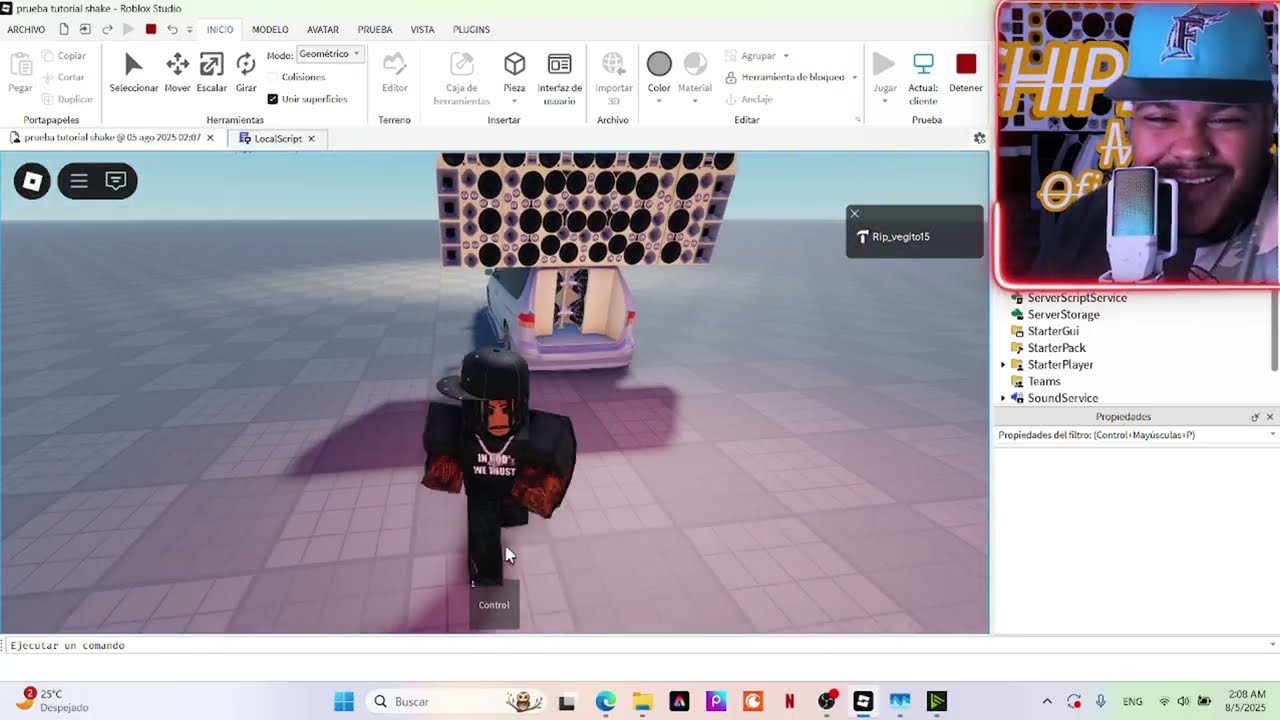Click the red stop square in quick access bar

coord(151,29)
